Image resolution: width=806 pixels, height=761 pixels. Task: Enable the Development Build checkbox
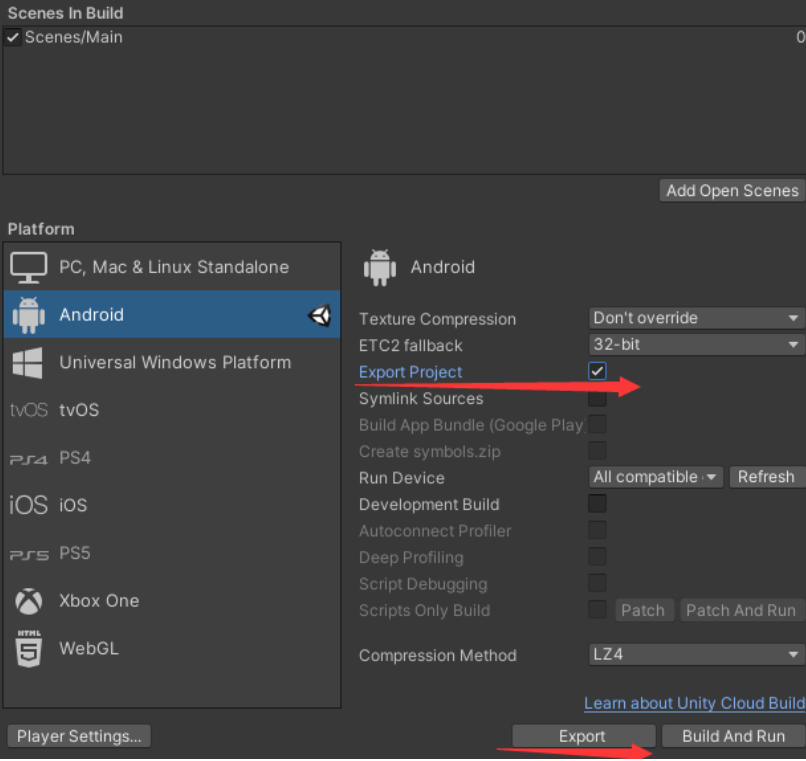coord(597,504)
